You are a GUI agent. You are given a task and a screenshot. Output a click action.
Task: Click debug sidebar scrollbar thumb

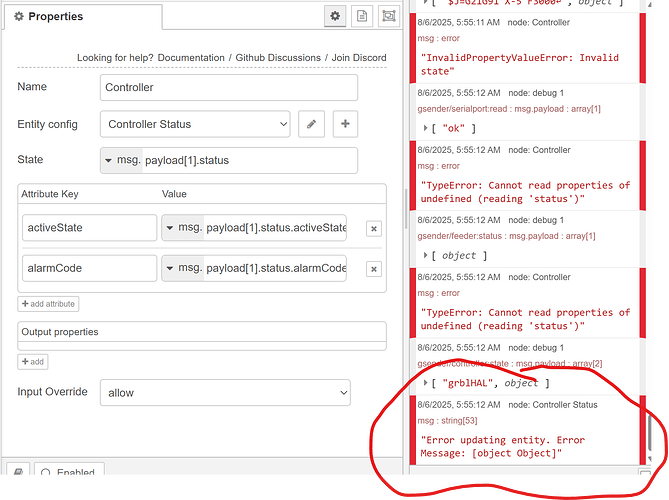(x=649, y=432)
